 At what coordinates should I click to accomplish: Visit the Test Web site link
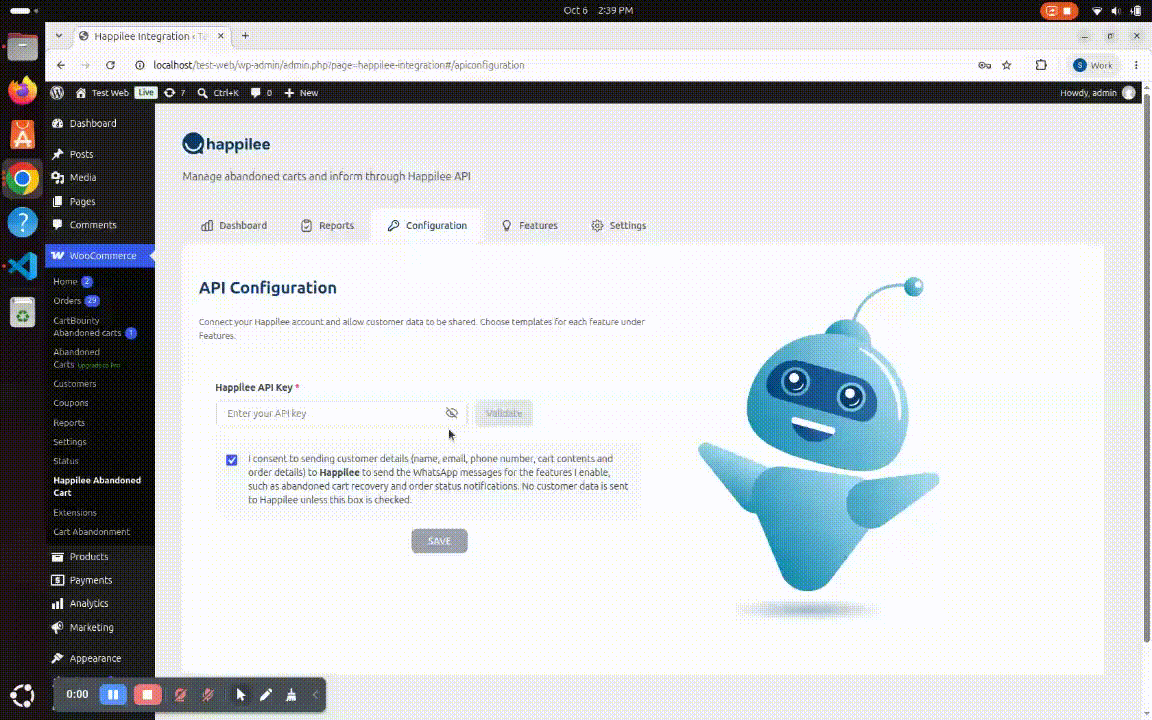[102, 93]
